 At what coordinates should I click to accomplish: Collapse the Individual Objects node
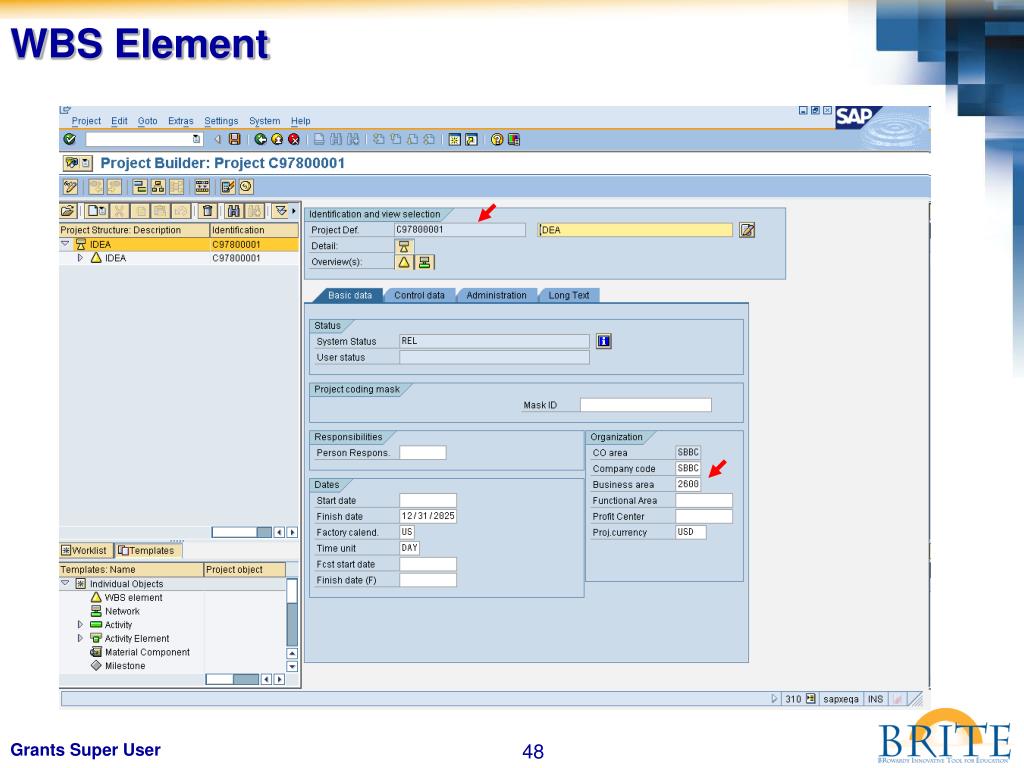pyautogui.click(x=65, y=583)
